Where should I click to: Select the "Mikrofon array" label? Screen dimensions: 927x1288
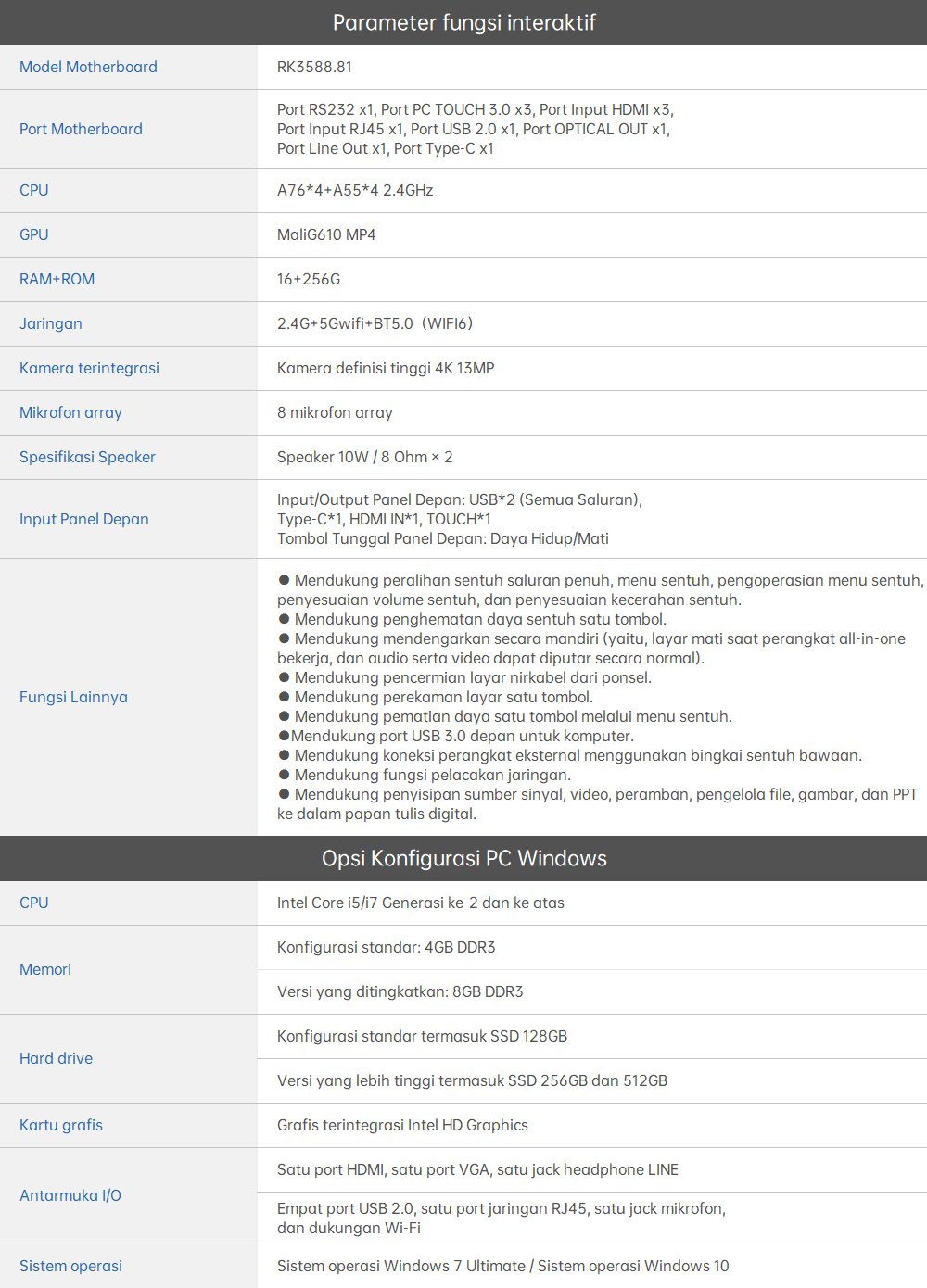point(70,412)
